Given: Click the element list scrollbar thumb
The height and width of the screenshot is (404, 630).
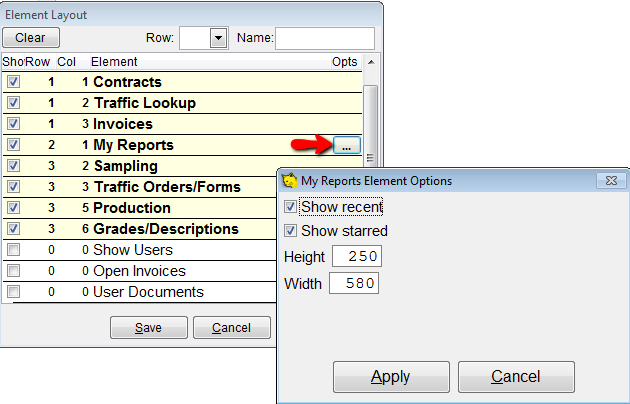Looking at the screenshot, I should 370,125.
